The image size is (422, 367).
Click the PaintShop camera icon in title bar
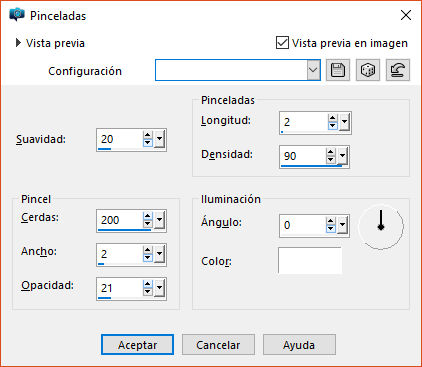pyautogui.click(x=17, y=15)
